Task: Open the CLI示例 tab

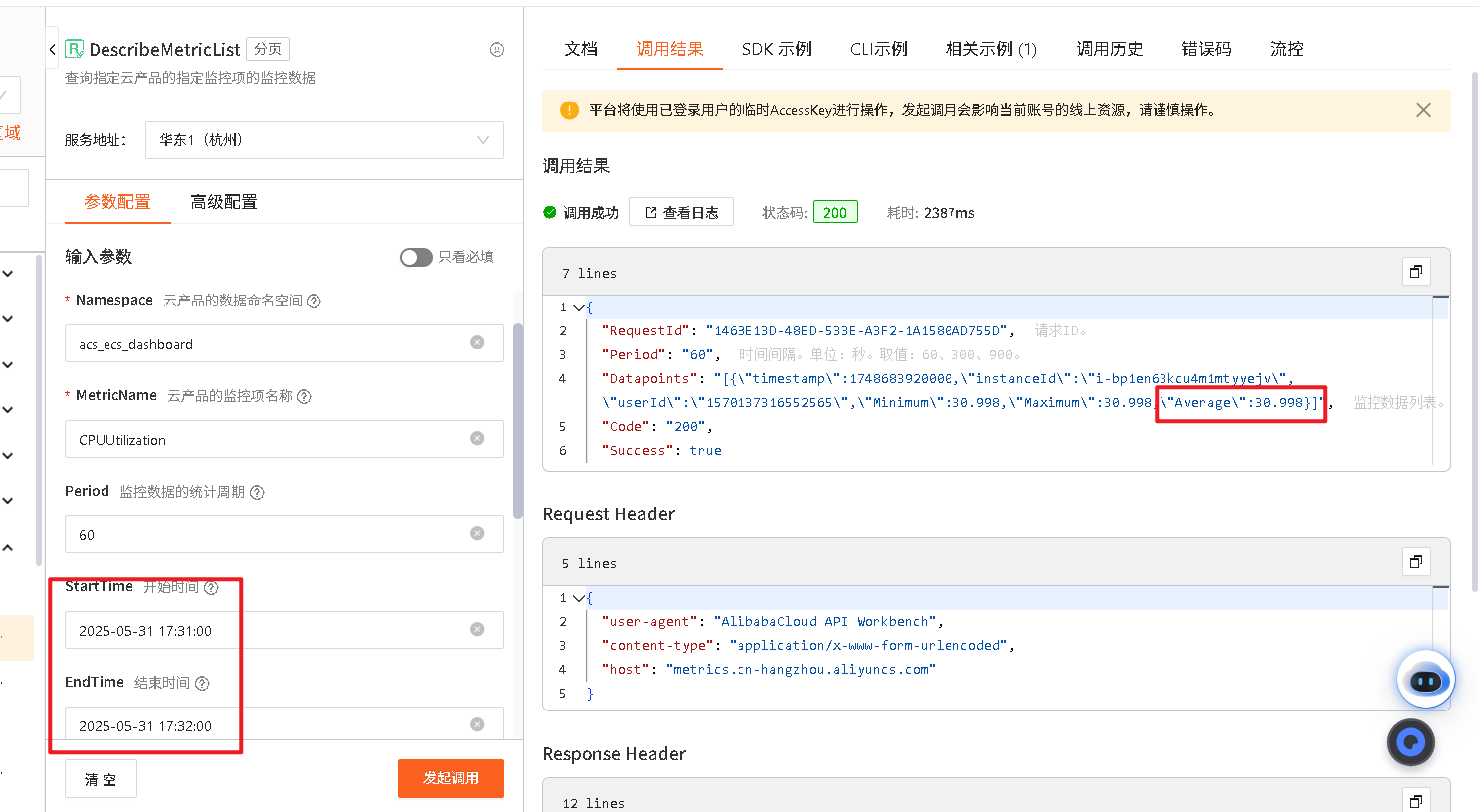Action: coord(879,49)
